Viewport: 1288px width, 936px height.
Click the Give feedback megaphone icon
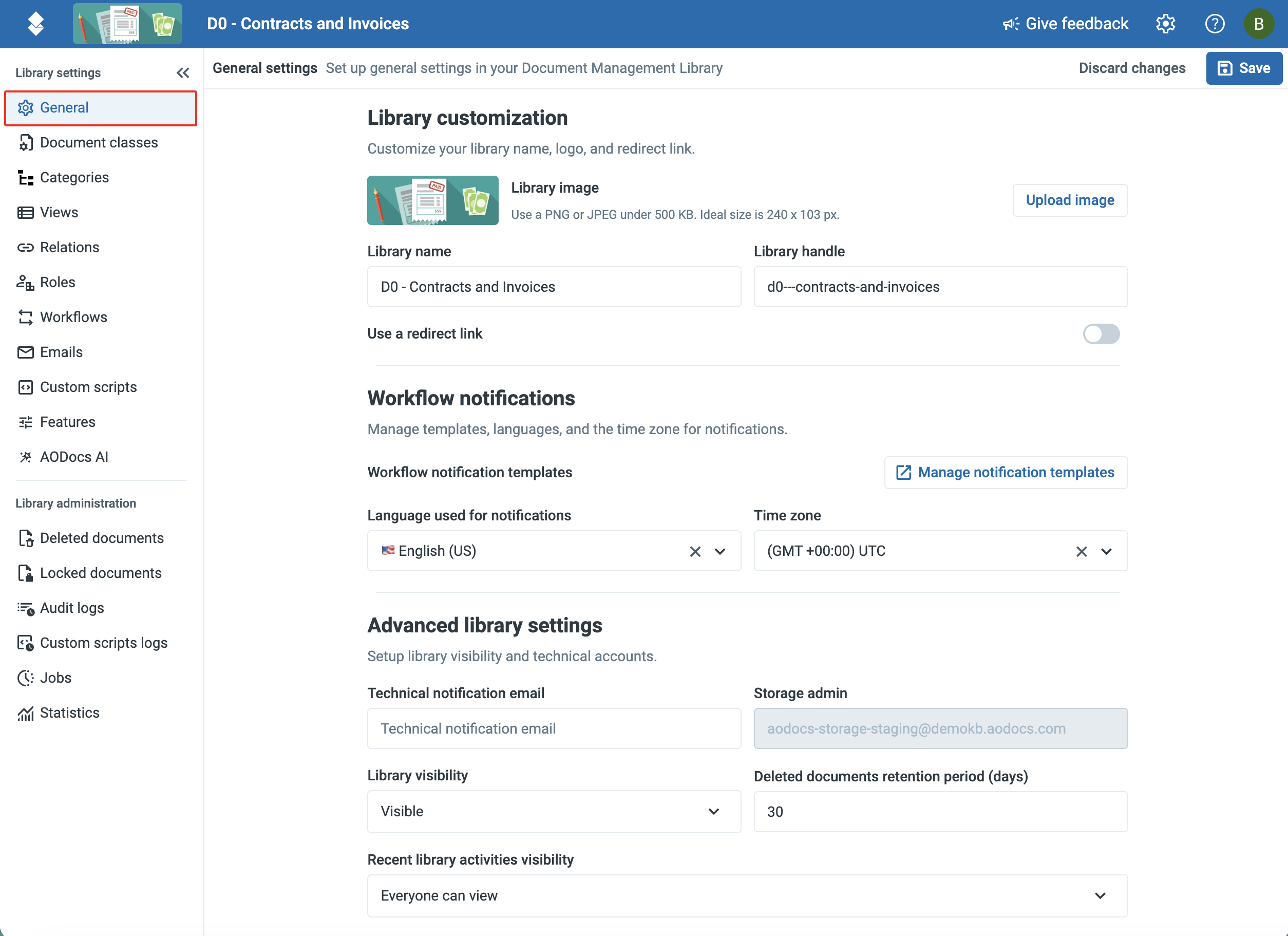click(1011, 24)
